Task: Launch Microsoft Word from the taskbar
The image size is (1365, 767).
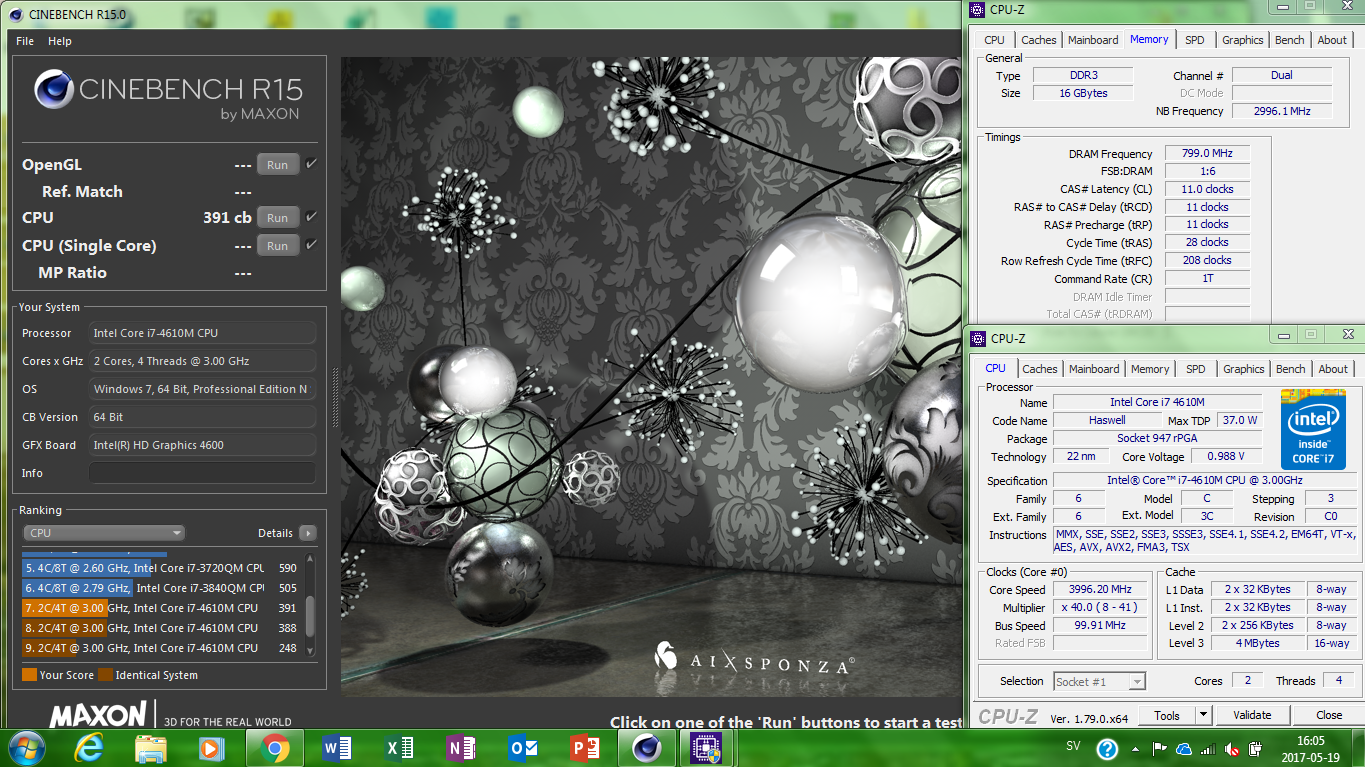Action: tap(337, 748)
